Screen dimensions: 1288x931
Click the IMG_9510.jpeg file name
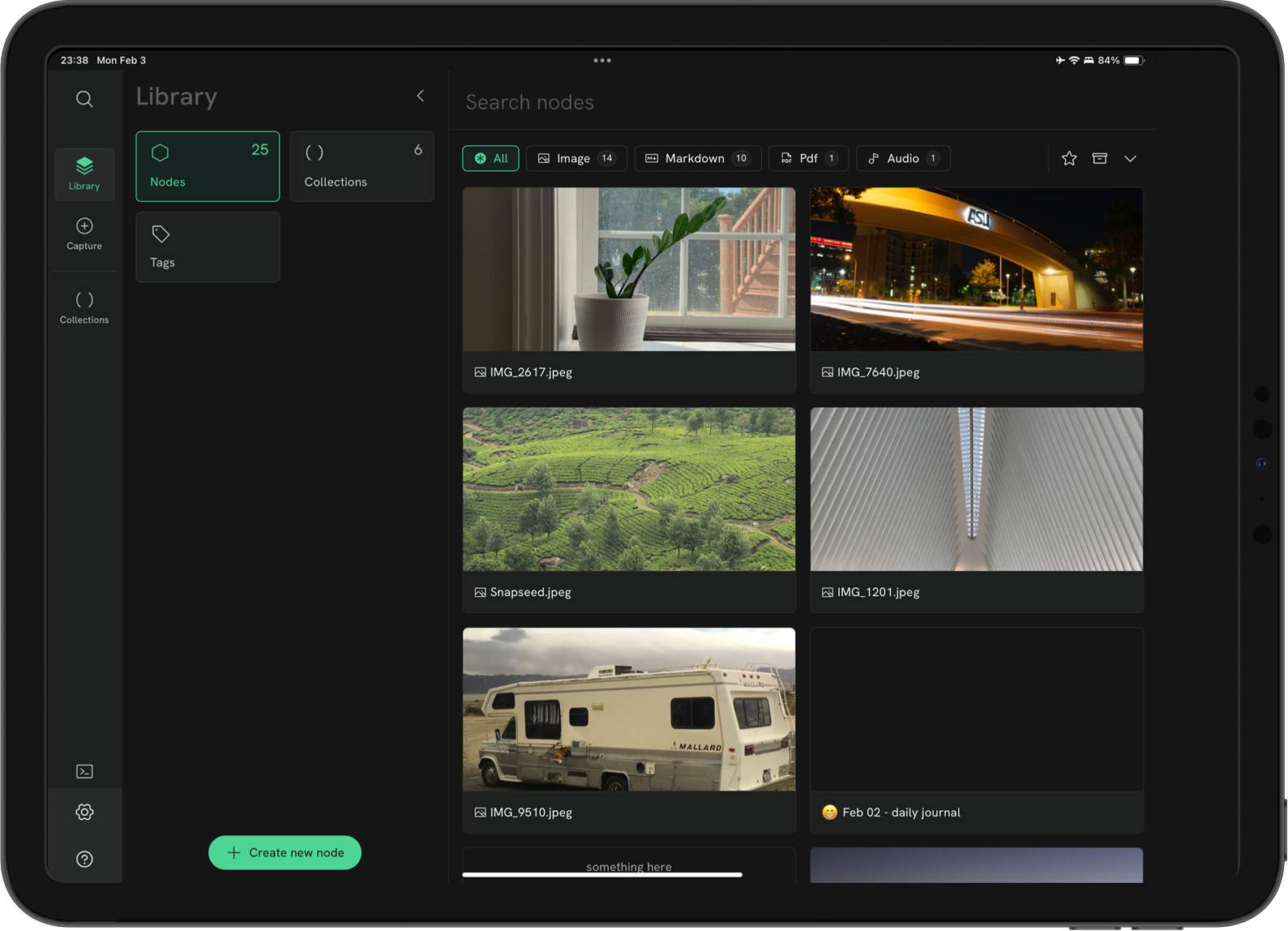tap(531, 813)
